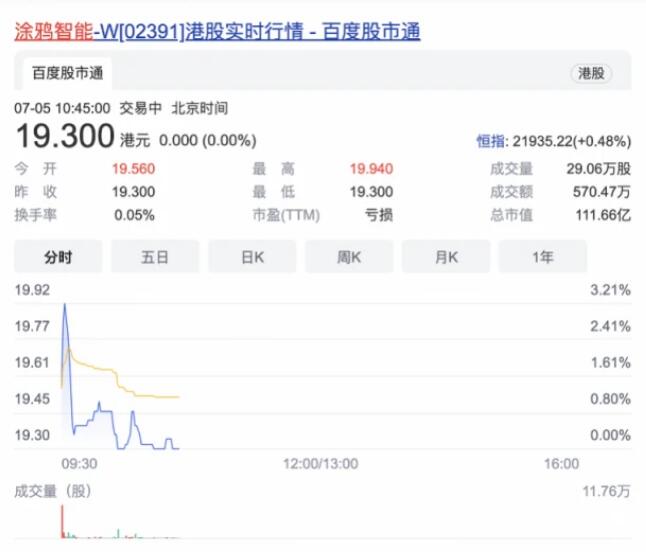646x560 pixels.
Task: Select the 百度股市通 tab
Action: pyautogui.click(x=68, y=73)
